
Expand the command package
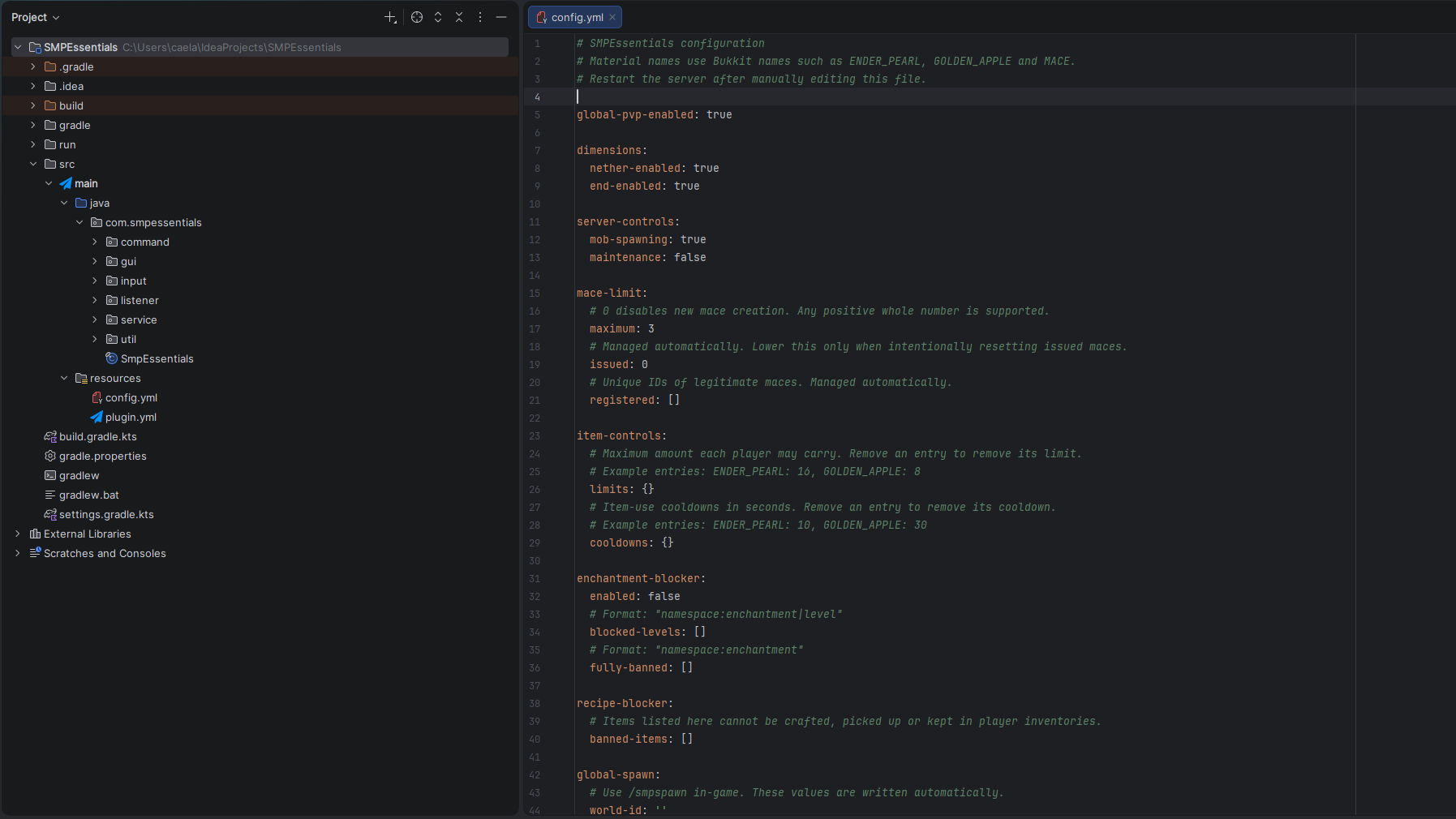pos(95,242)
